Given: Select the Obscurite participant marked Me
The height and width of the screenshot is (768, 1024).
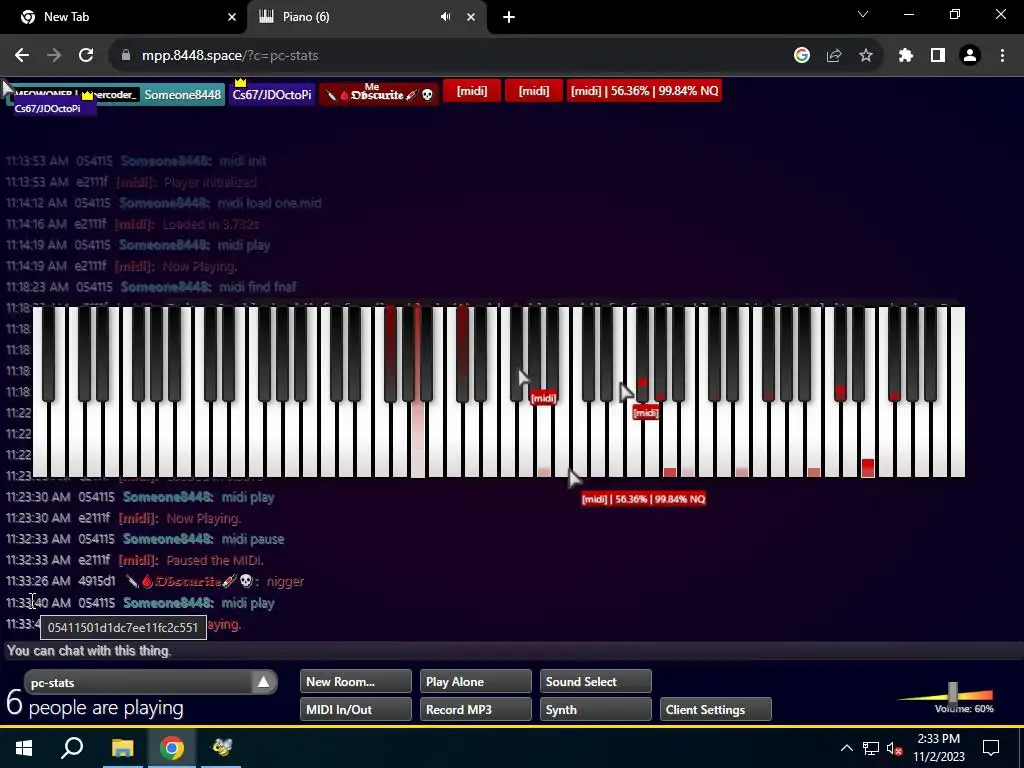Looking at the screenshot, I should click(x=379, y=95).
